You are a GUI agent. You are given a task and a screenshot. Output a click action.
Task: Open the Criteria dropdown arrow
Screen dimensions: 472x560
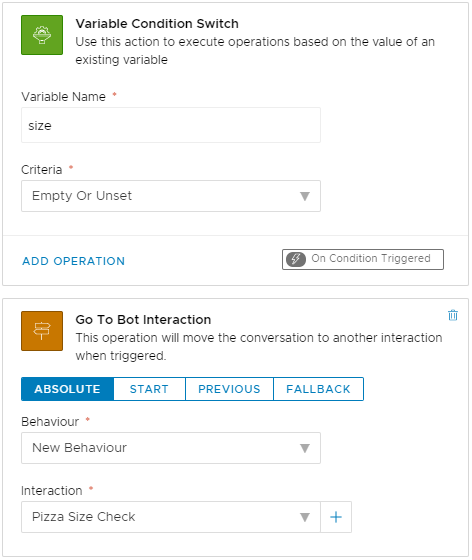pos(305,196)
